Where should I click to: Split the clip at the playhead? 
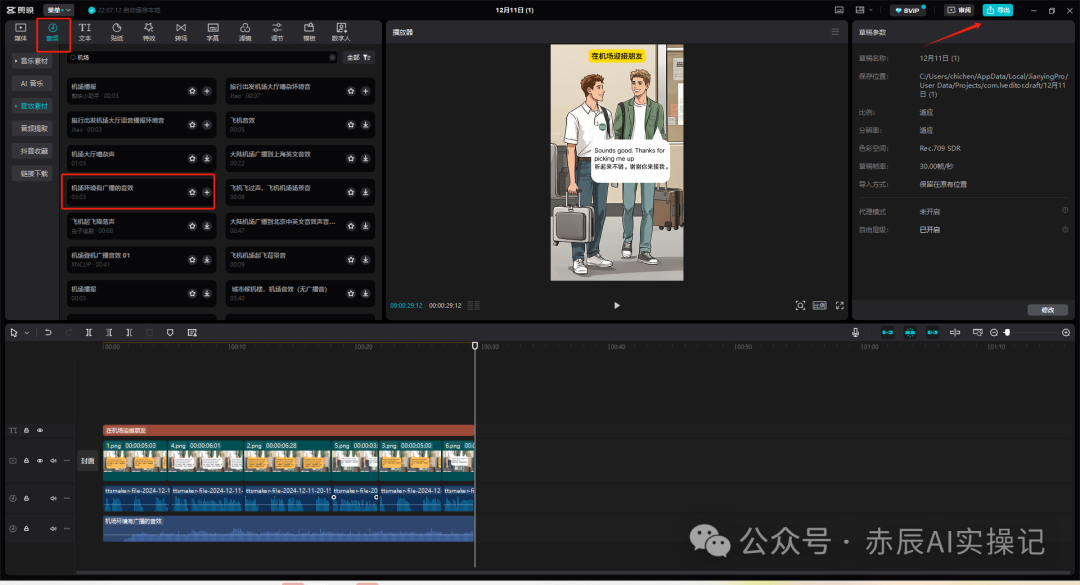click(89, 333)
